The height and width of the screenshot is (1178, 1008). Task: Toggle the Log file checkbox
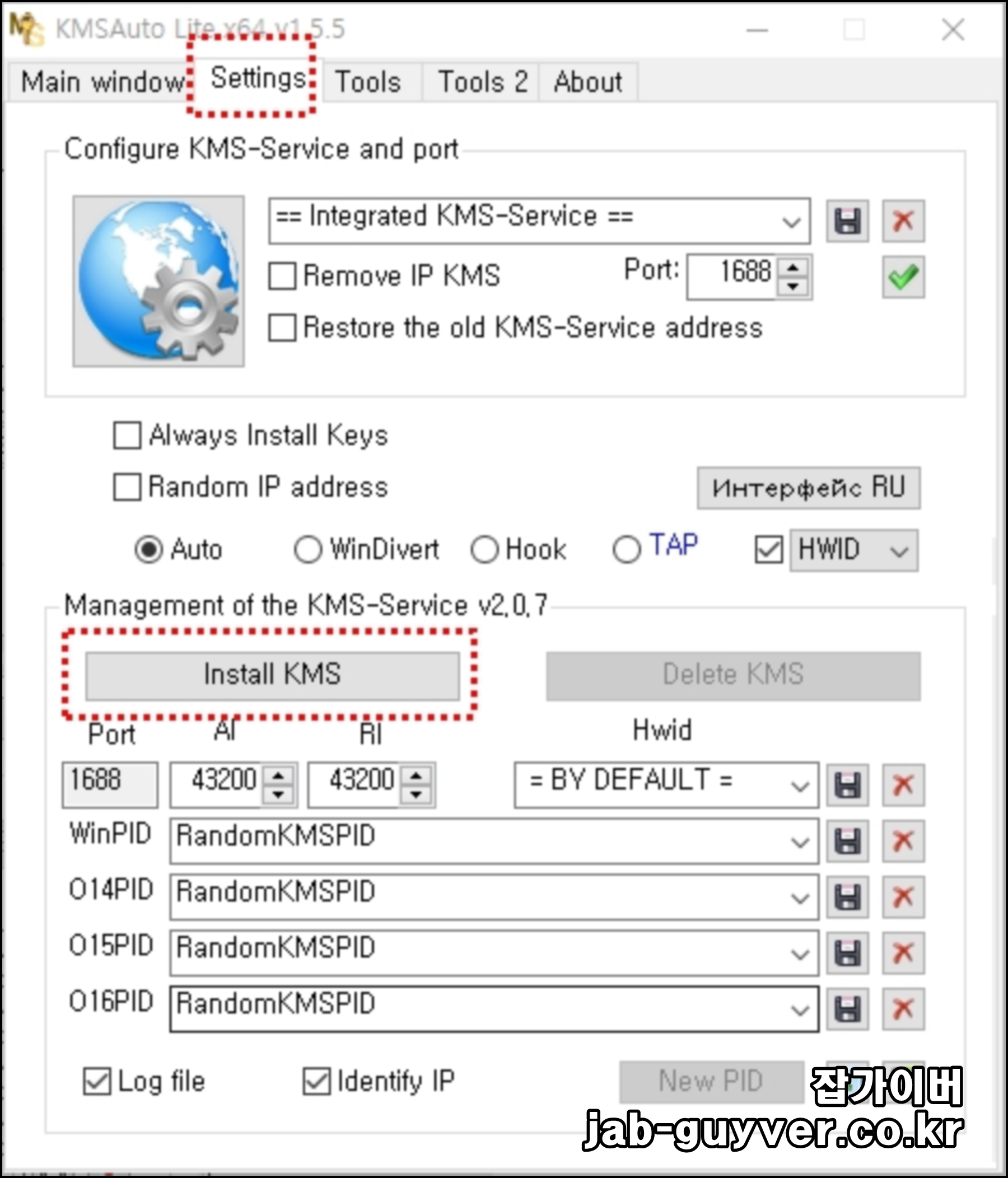click(x=97, y=1081)
